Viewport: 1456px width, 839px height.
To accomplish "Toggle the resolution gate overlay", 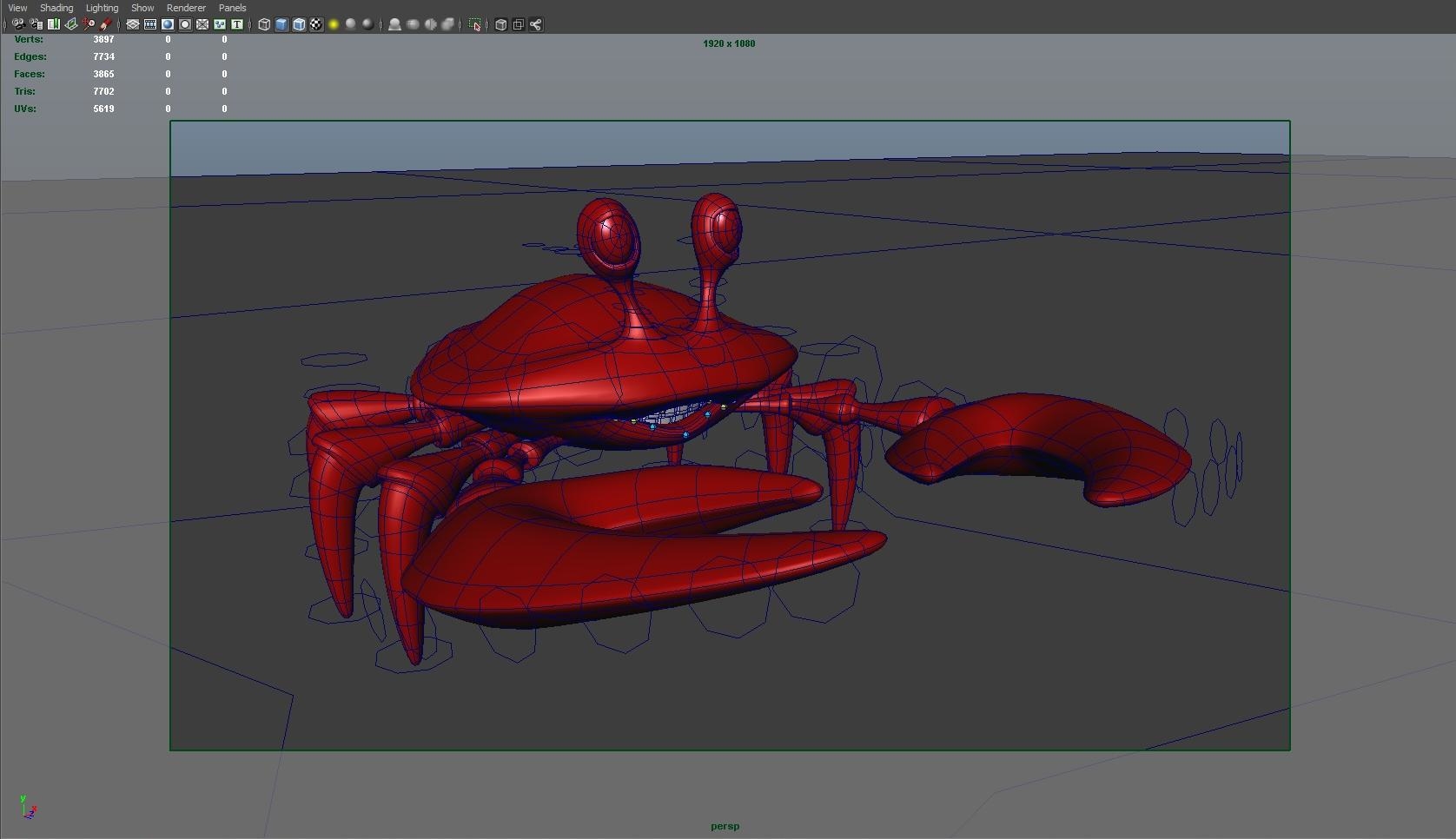I will pyautogui.click(x=166, y=24).
